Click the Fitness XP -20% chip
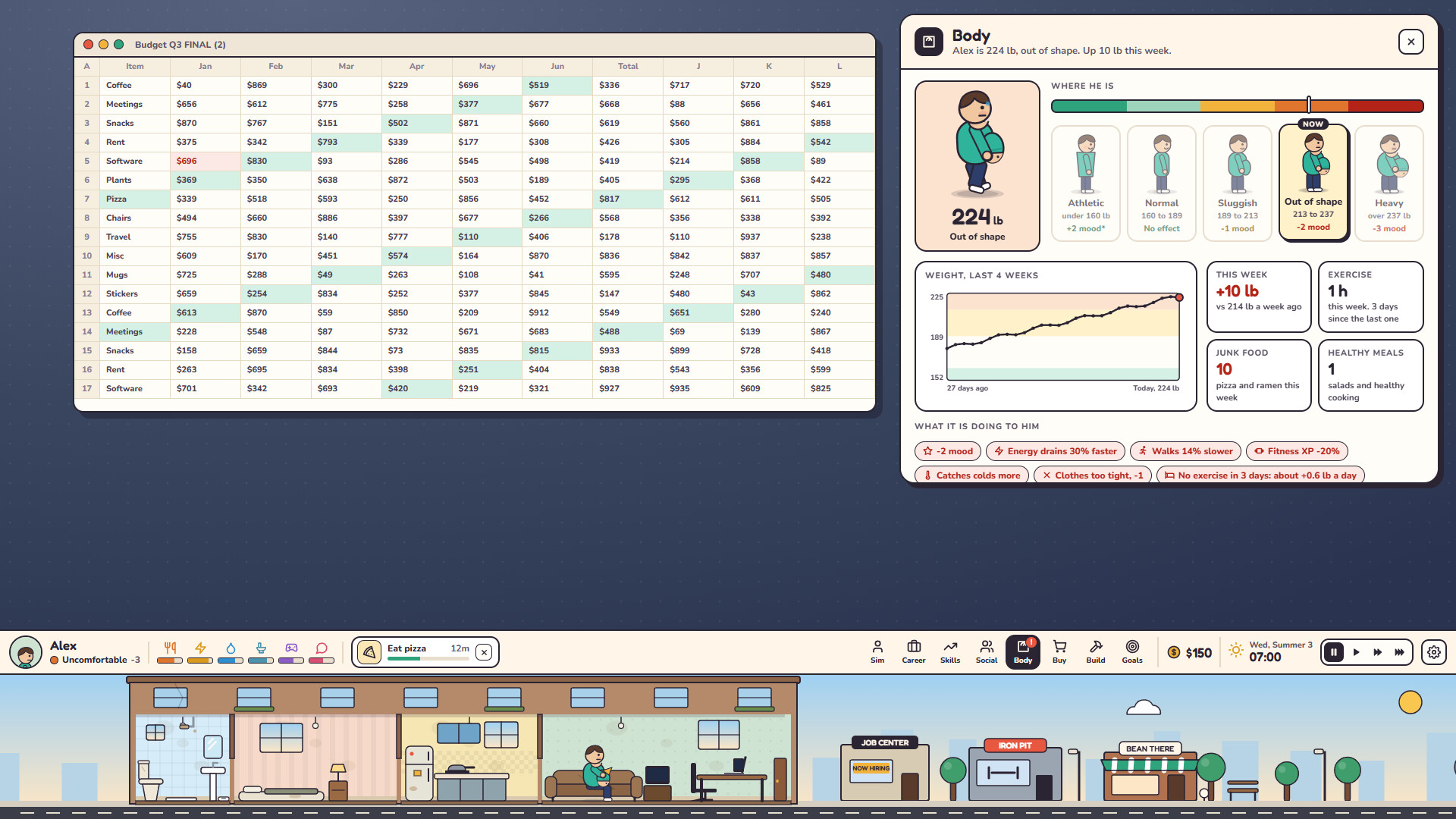1456x819 pixels. click(1297, 451)
